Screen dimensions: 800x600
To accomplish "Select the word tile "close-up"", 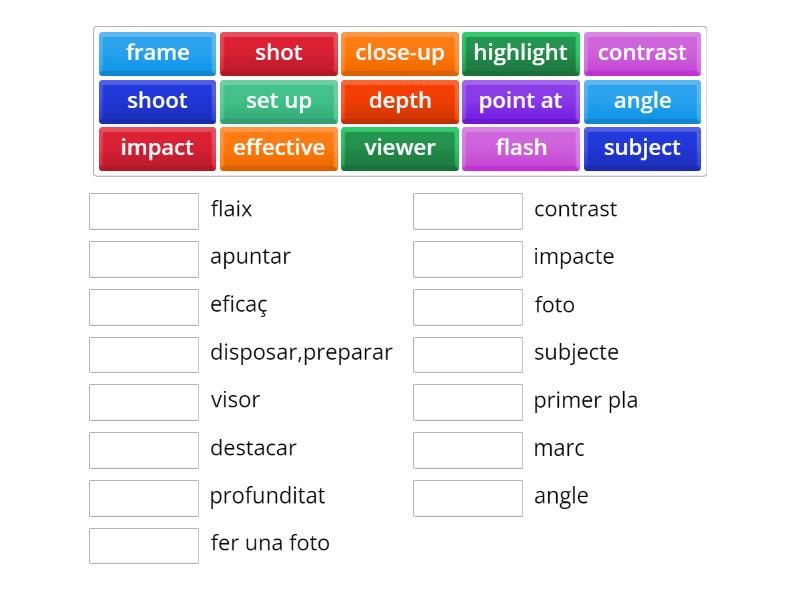I will tap(400, 53).
